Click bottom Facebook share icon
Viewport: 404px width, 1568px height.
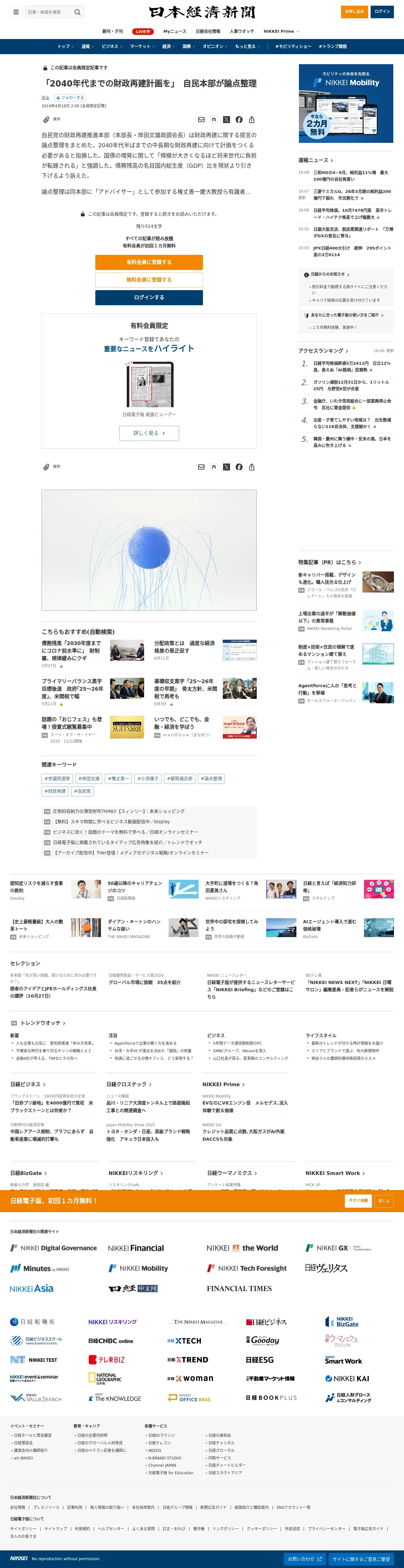pyautogui.click(x=239, y=467)
